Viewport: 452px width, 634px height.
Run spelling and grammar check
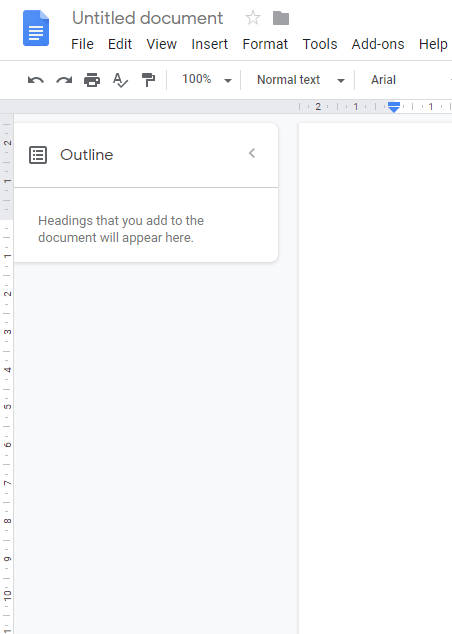[120, 80]
